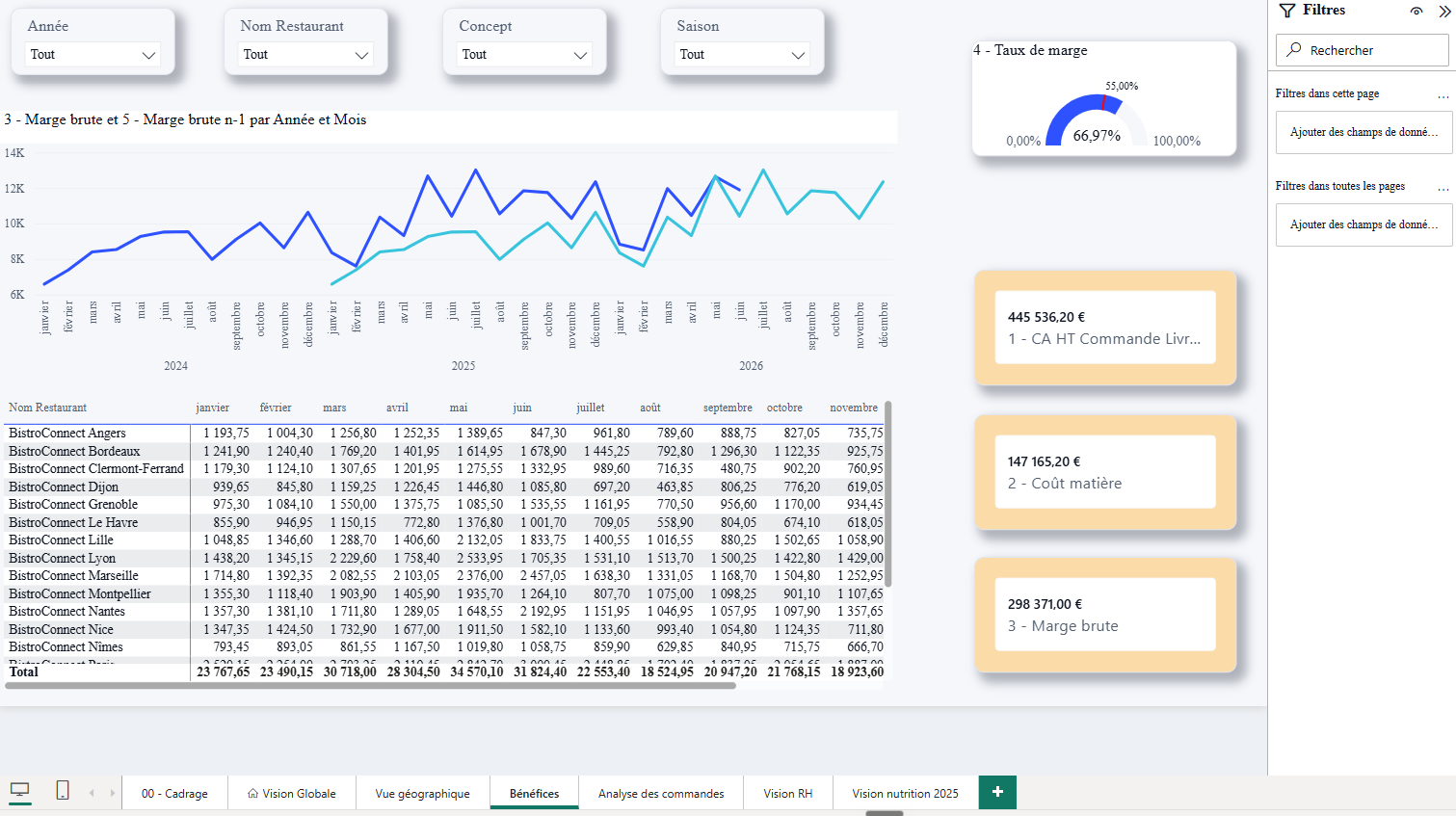Image resolution: width=1456 pixels, height=816 pixels.
Task: Open the Nom Restaurant slicer dropdown
Action: click(x=305, y=55)
